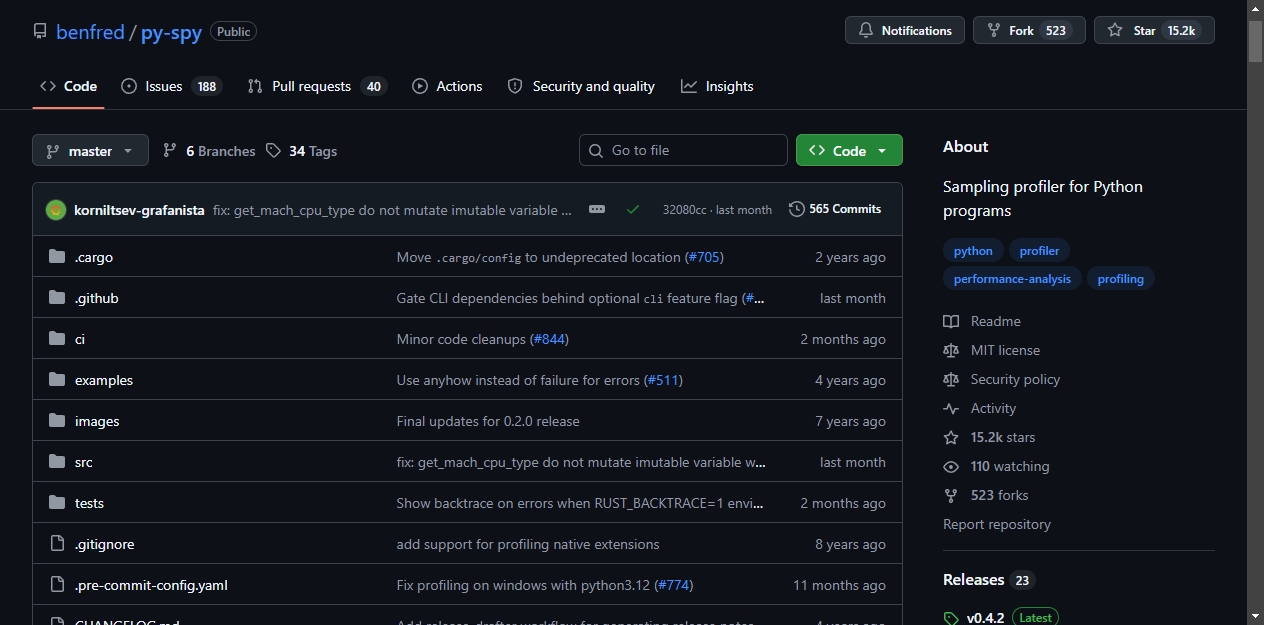This screenshot has height=625, width=1264.
Task: Open pull request #844 link
Action: (550, 339)
